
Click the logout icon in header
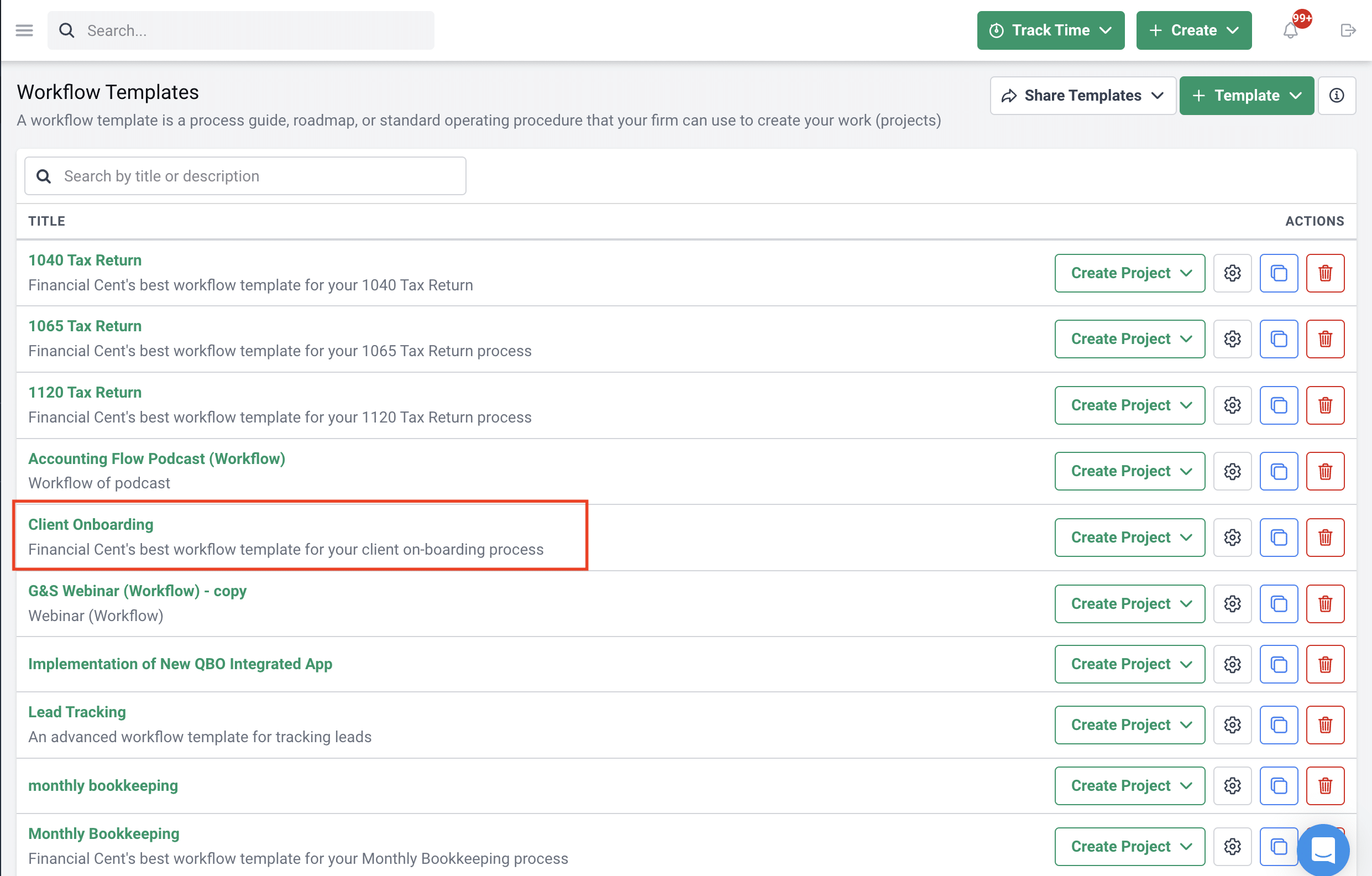1348,30
